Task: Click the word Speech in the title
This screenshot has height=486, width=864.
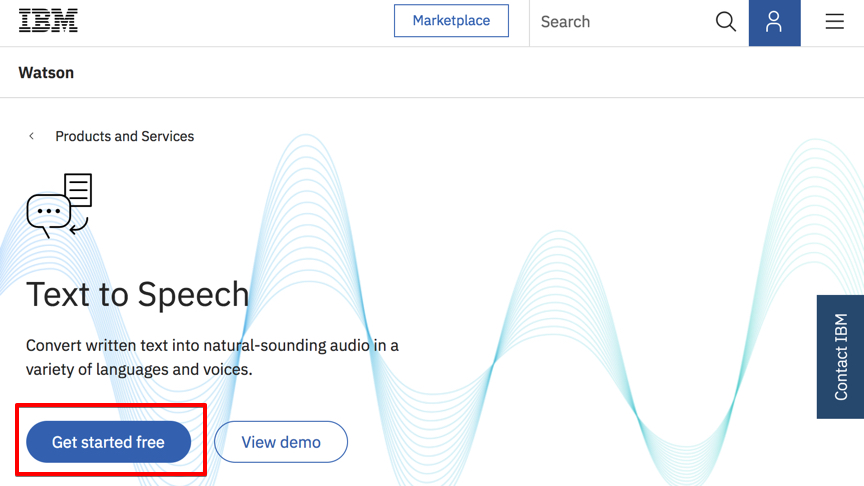Action: 193,295
